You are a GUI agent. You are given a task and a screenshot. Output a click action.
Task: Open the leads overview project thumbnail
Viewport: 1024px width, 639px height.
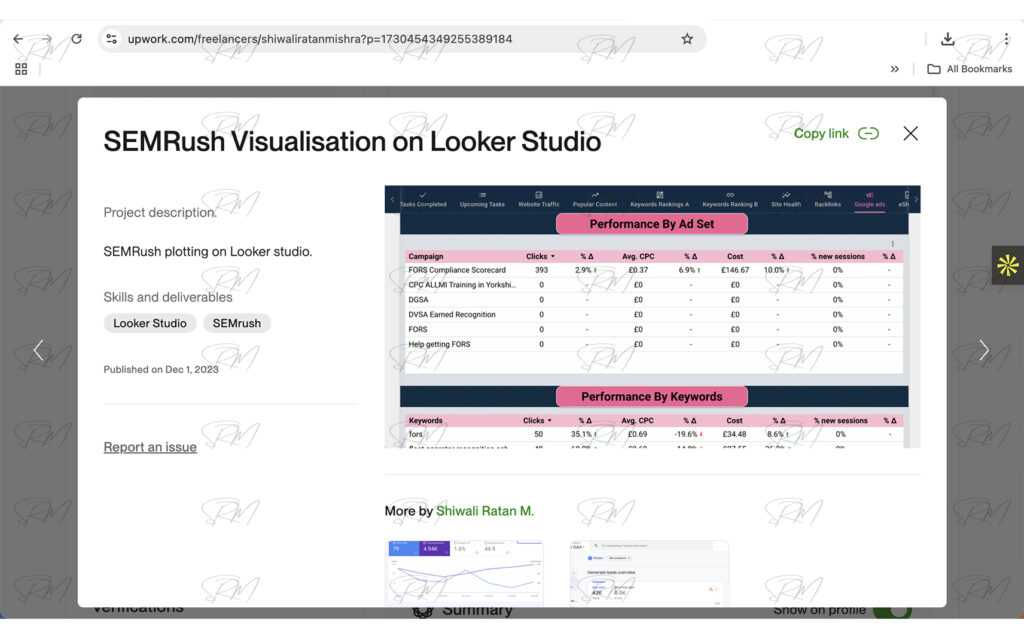tap(649, 573)
